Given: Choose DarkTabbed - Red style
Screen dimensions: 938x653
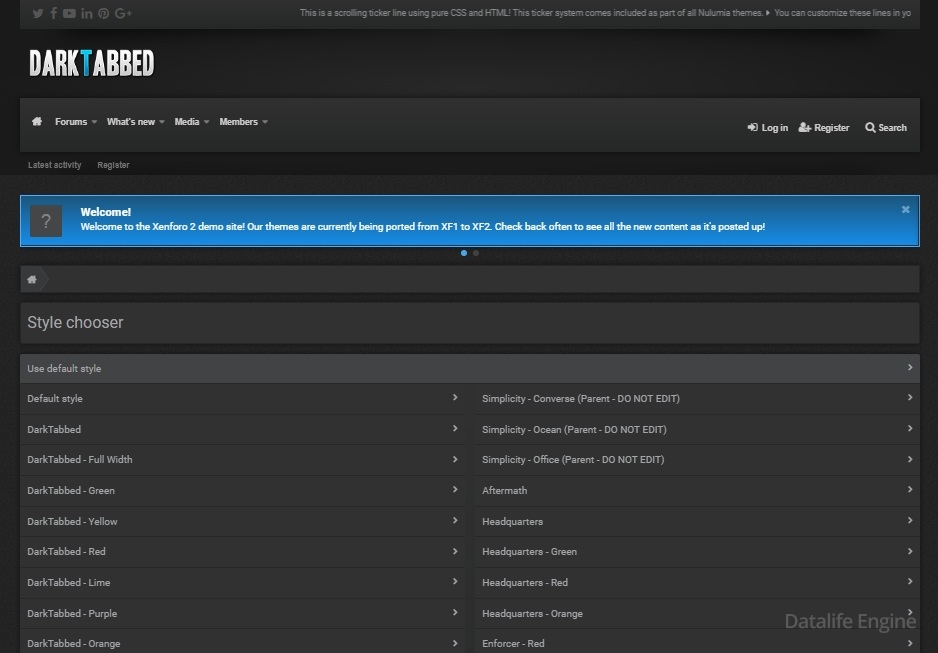Looking at the screenshot, I should (243, 552).
